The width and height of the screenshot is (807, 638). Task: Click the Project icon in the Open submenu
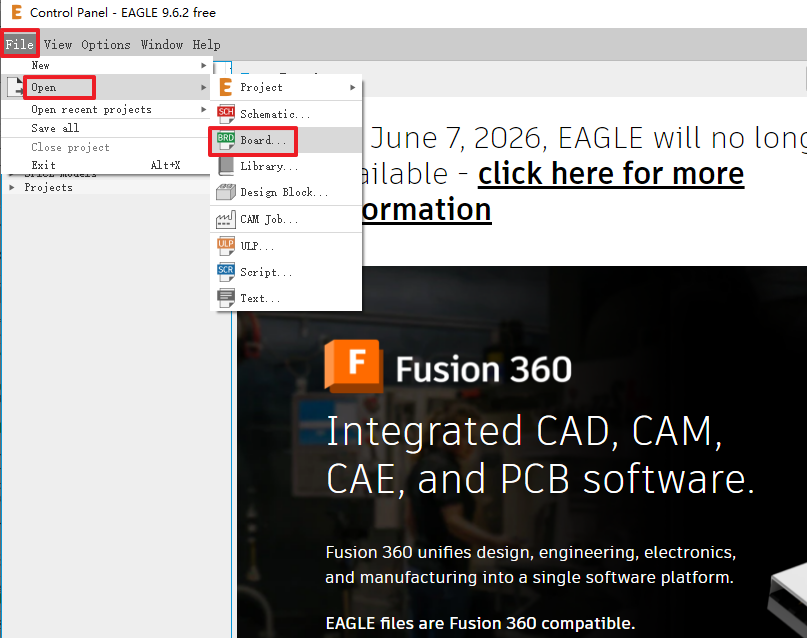click(x=225, y=87)
